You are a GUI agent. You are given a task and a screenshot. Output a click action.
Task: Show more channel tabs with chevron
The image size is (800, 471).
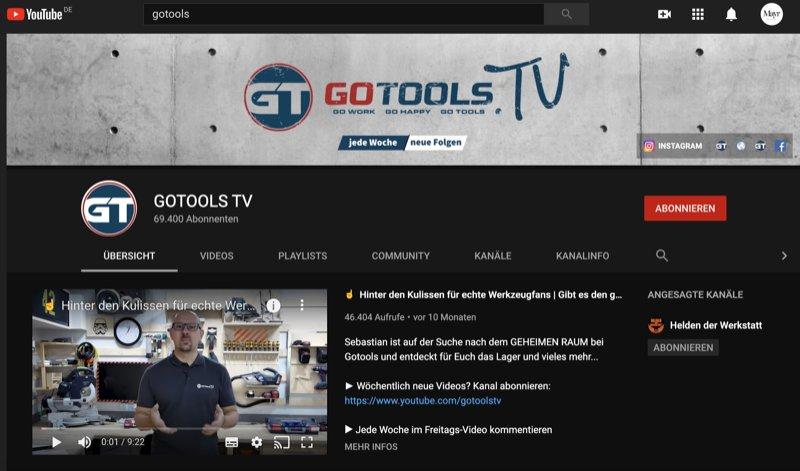pyautogui.click(x=784, y=256)
